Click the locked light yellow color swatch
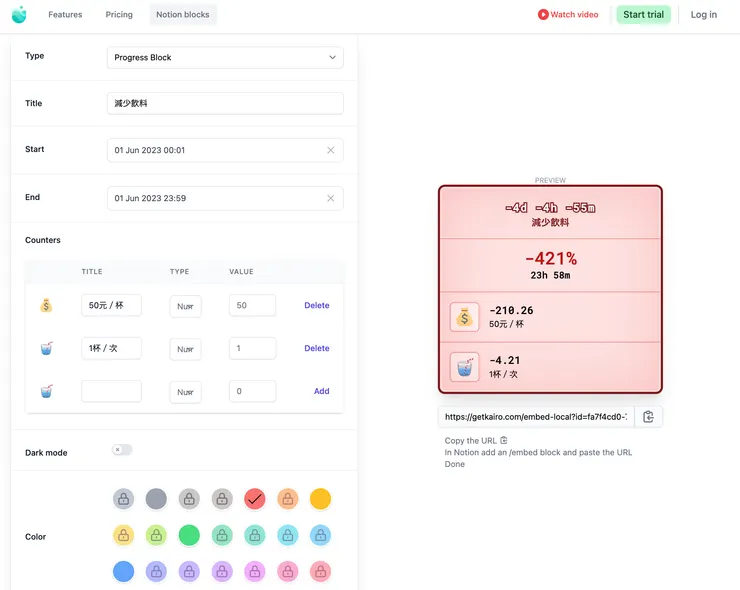This screenshot has width=740, height=590. pos(124,535)
